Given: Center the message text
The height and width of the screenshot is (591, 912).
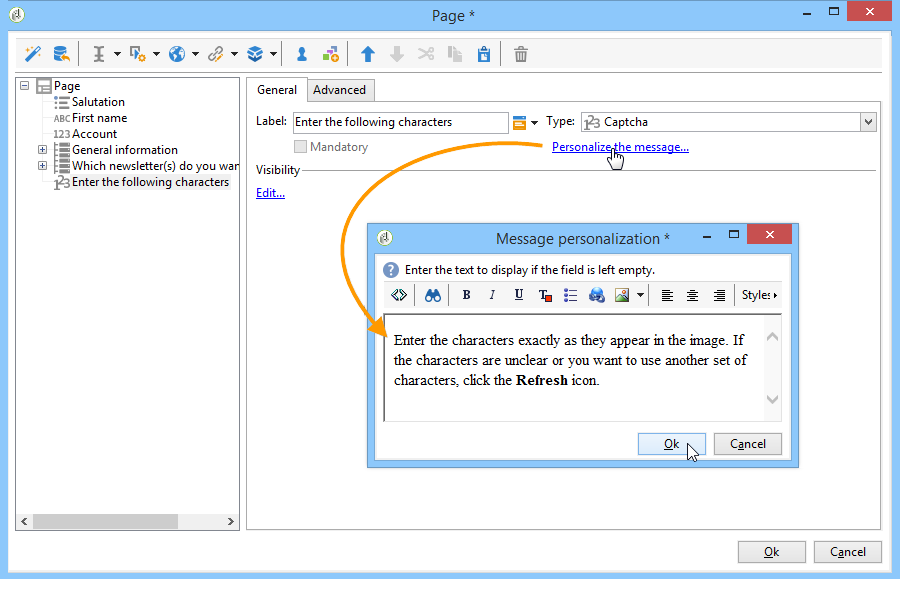Looking at the screenshot, I should tap(692, 296).
